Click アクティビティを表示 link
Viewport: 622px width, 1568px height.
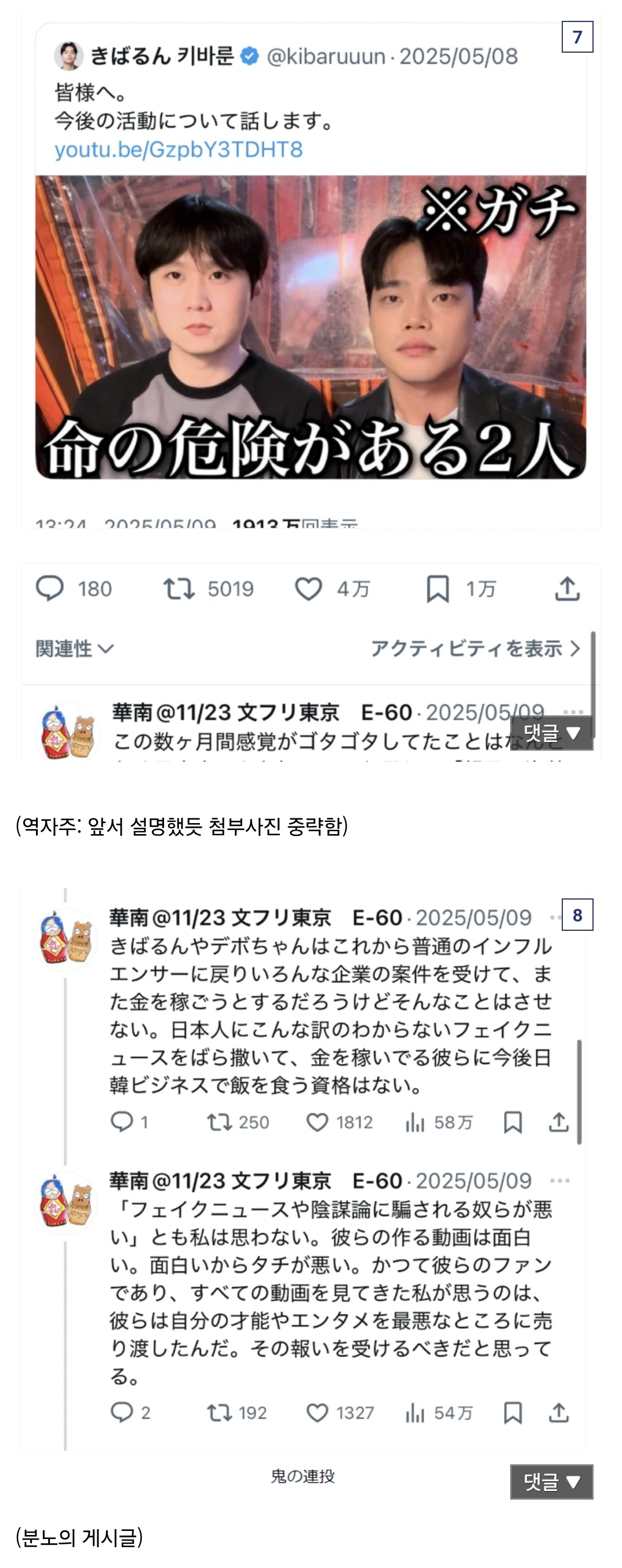(475, 648)
